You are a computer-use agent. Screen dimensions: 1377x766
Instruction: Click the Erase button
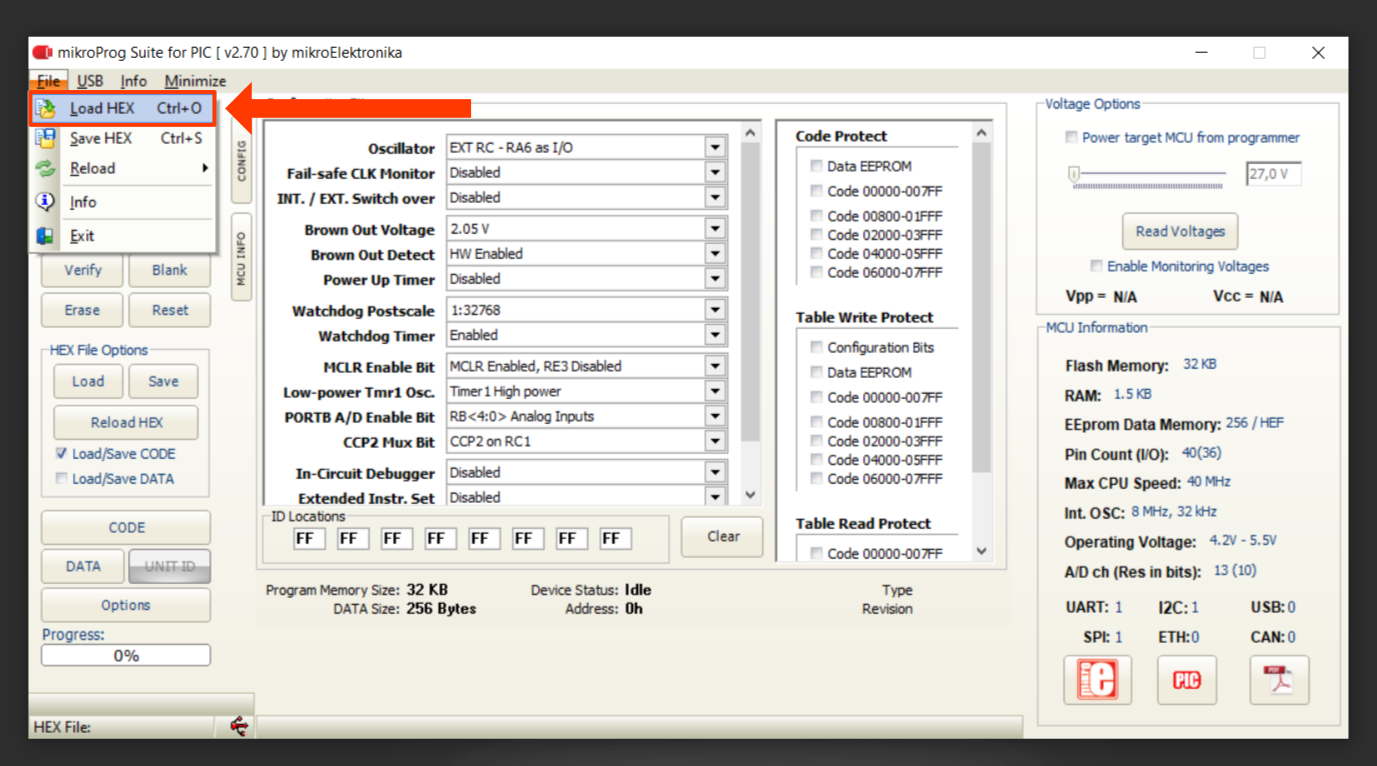[x=82, y=310]
